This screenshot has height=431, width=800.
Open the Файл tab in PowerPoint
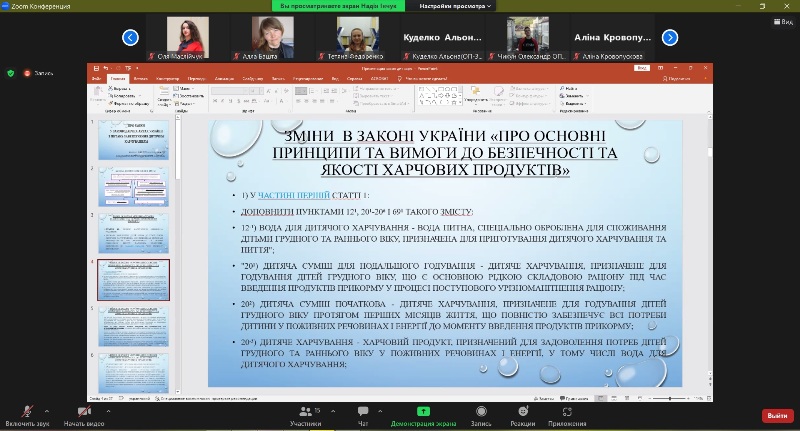tap(96, 77)
